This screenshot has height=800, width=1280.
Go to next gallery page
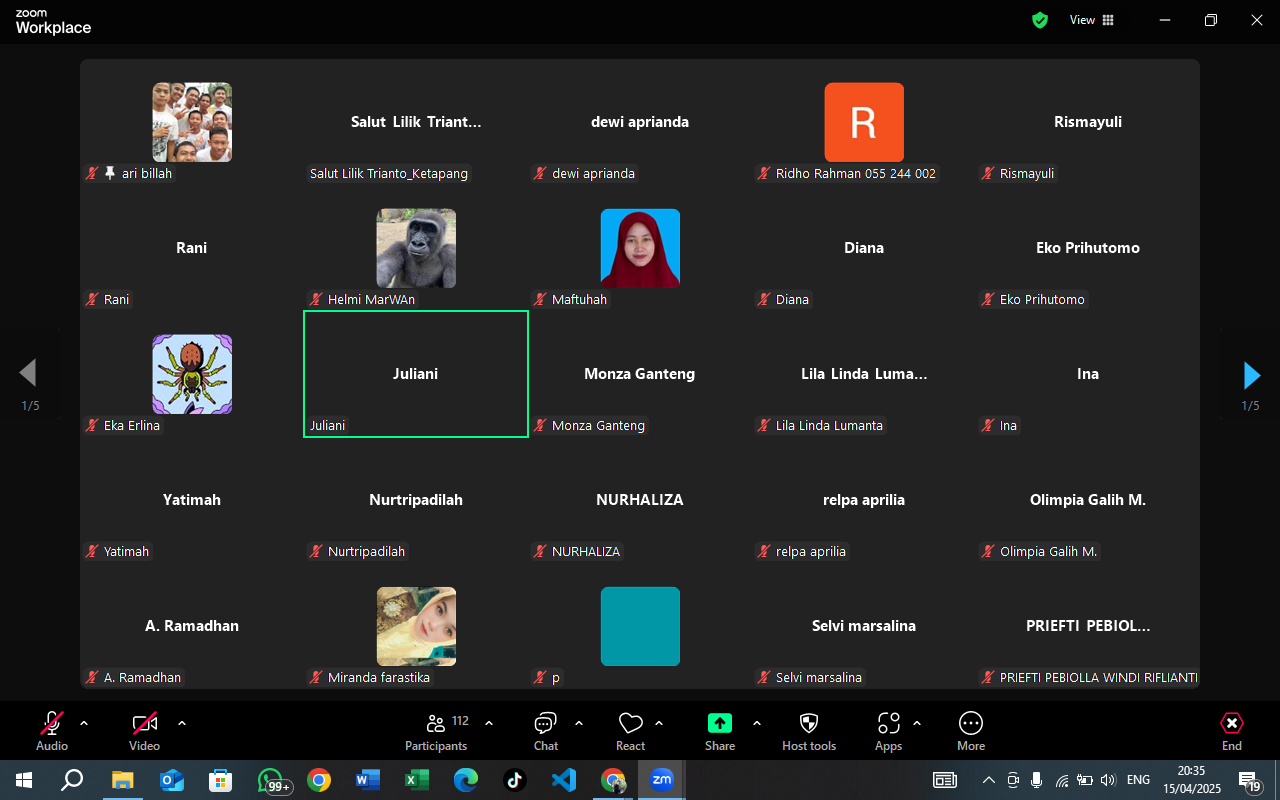(1251, 375)
